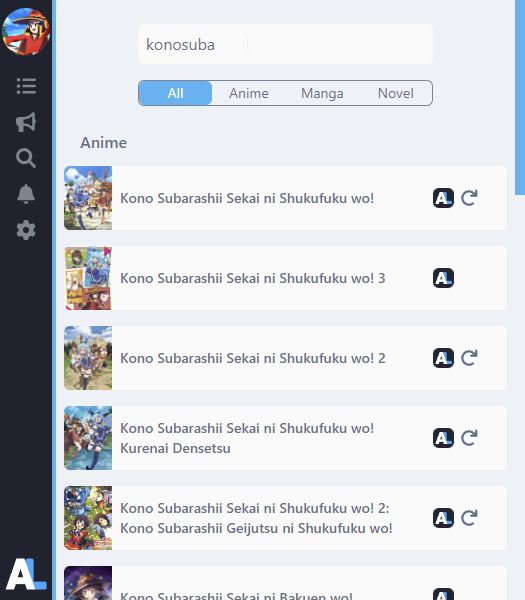Click the AniList logo at bottom of sidebar
The height and width of the screenshot is (600, 525).
(26, 574)
